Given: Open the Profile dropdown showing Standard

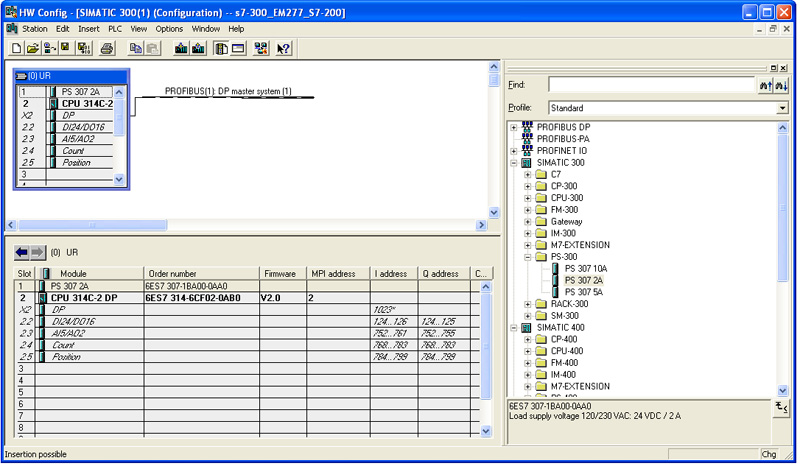Looking at the screenshot, I should [782, 108].
